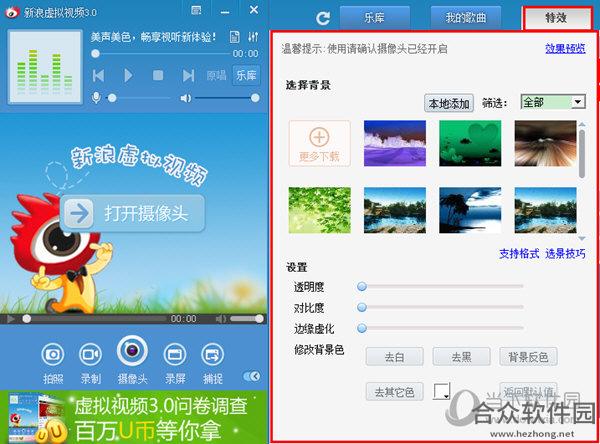
Task: Collapse side panel with the arrow toggle
Action: point(252,376)
